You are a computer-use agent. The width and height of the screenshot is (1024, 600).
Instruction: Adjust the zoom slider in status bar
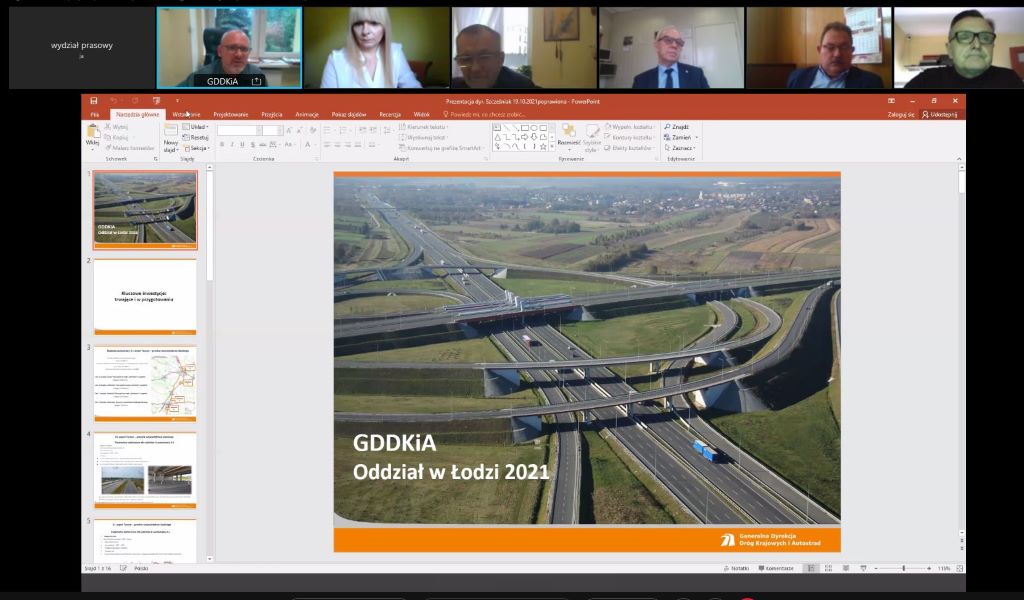coord(903,569)
